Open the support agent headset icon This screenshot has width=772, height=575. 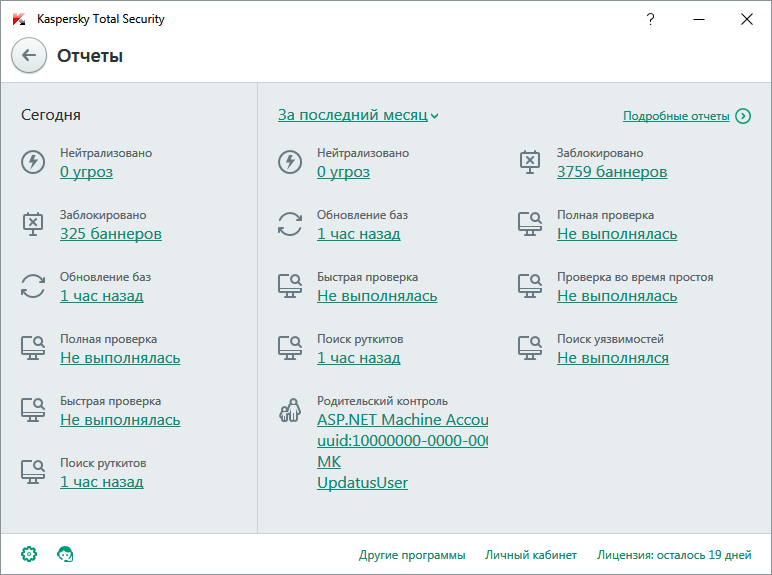tap(65, 554)
